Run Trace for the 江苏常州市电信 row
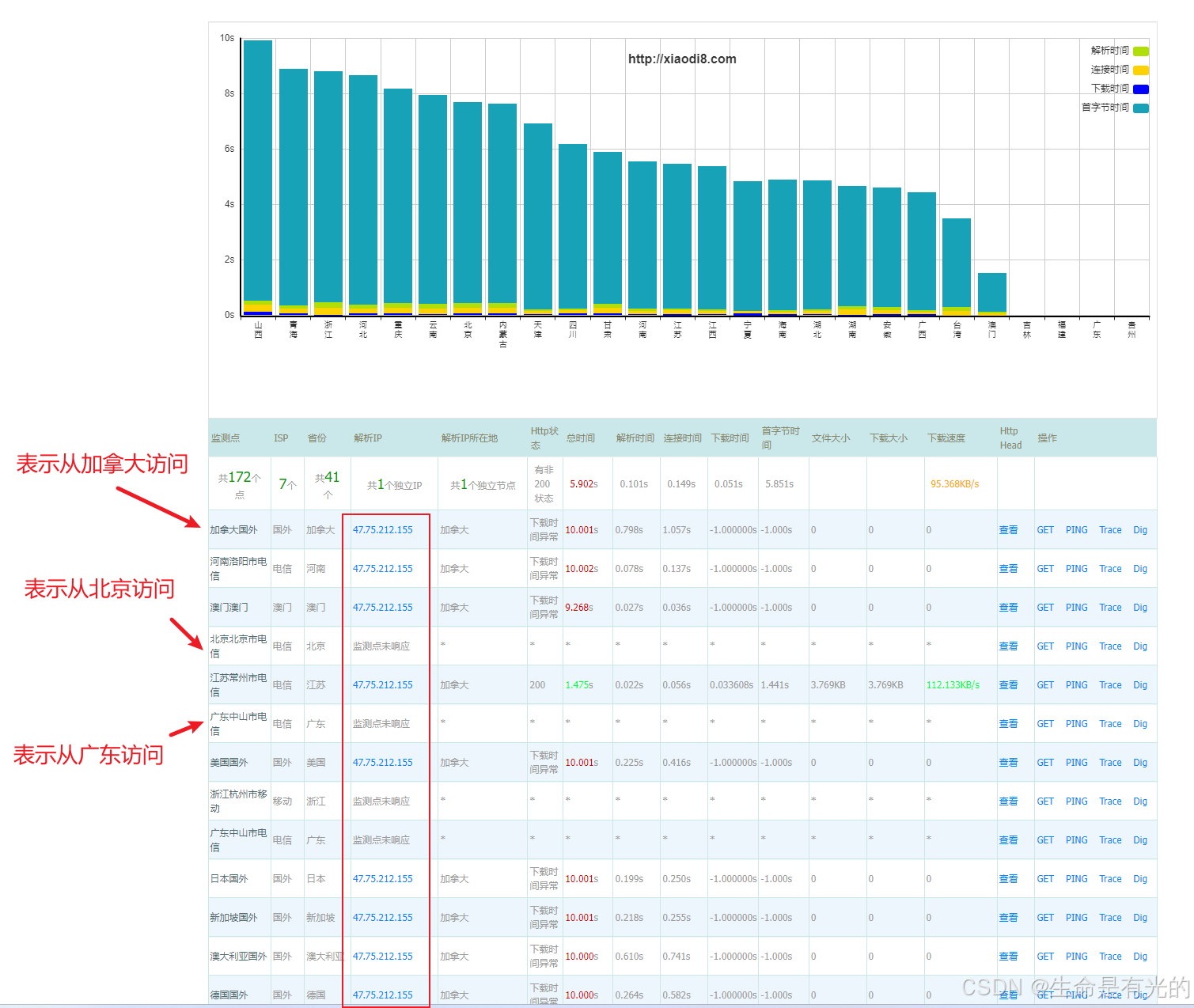Image resolution: width=1194 pixels, height=1008 pixels. click(x=1110, y=685)
